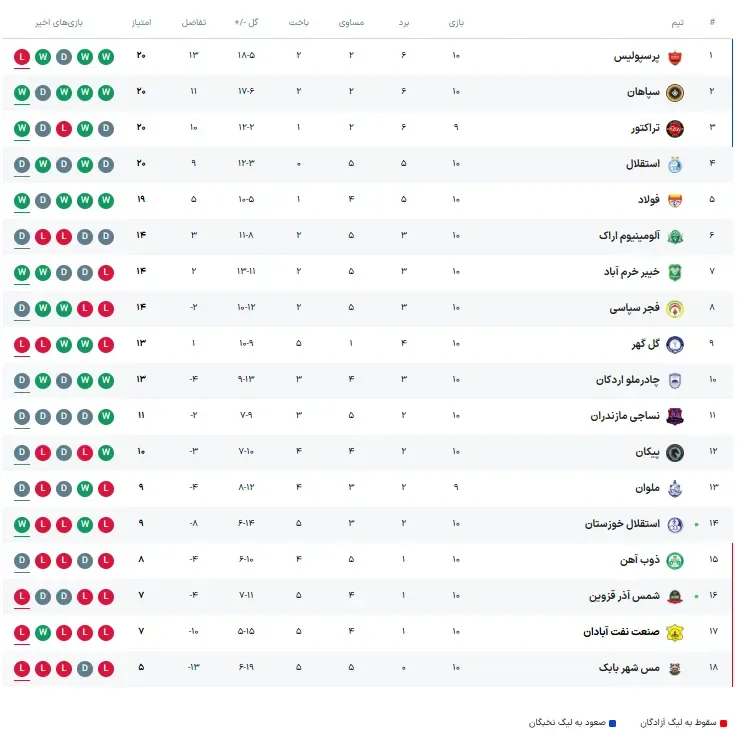Sort table by امتیاز column header
756x755 pixels.
click(x=141, y=23)
